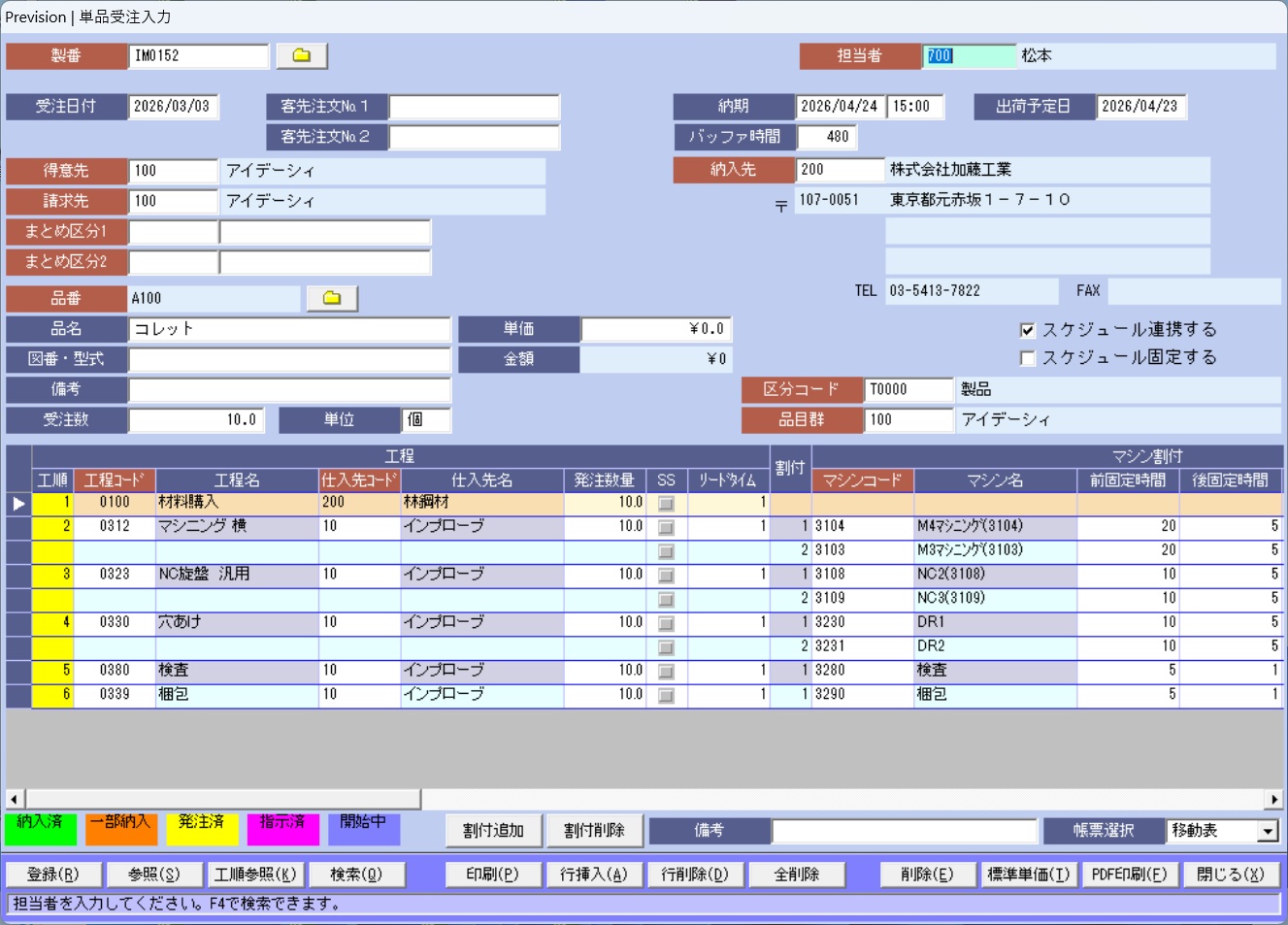Open 工順参照(K)

click(255, 875)
